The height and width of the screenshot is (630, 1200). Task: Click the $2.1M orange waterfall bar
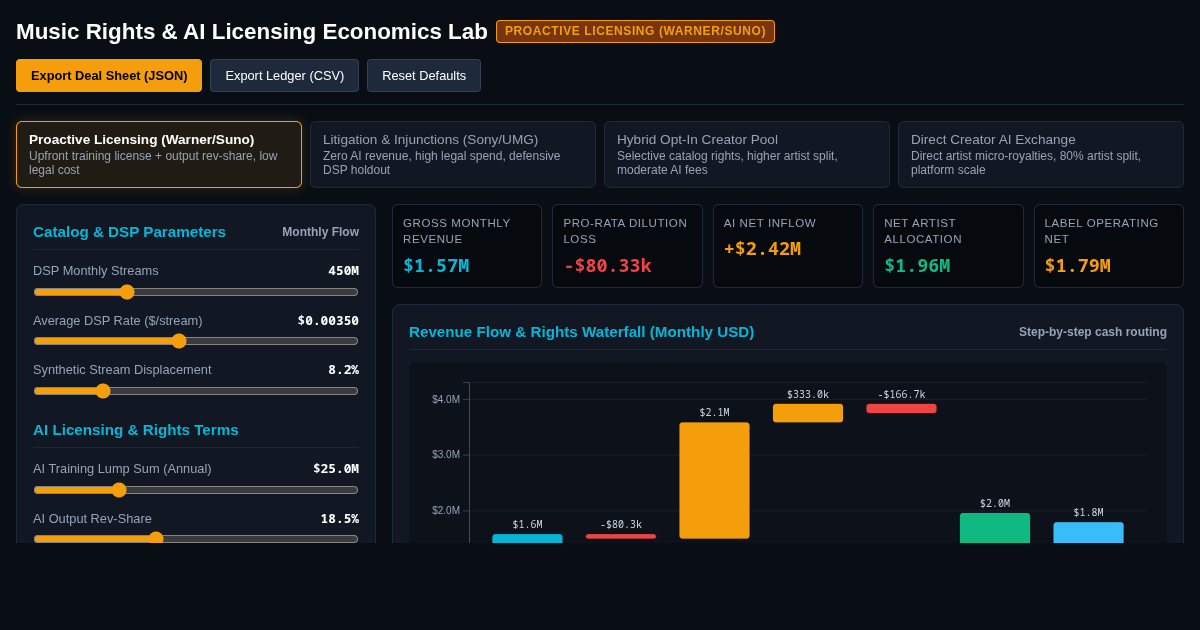coord(714,480)
